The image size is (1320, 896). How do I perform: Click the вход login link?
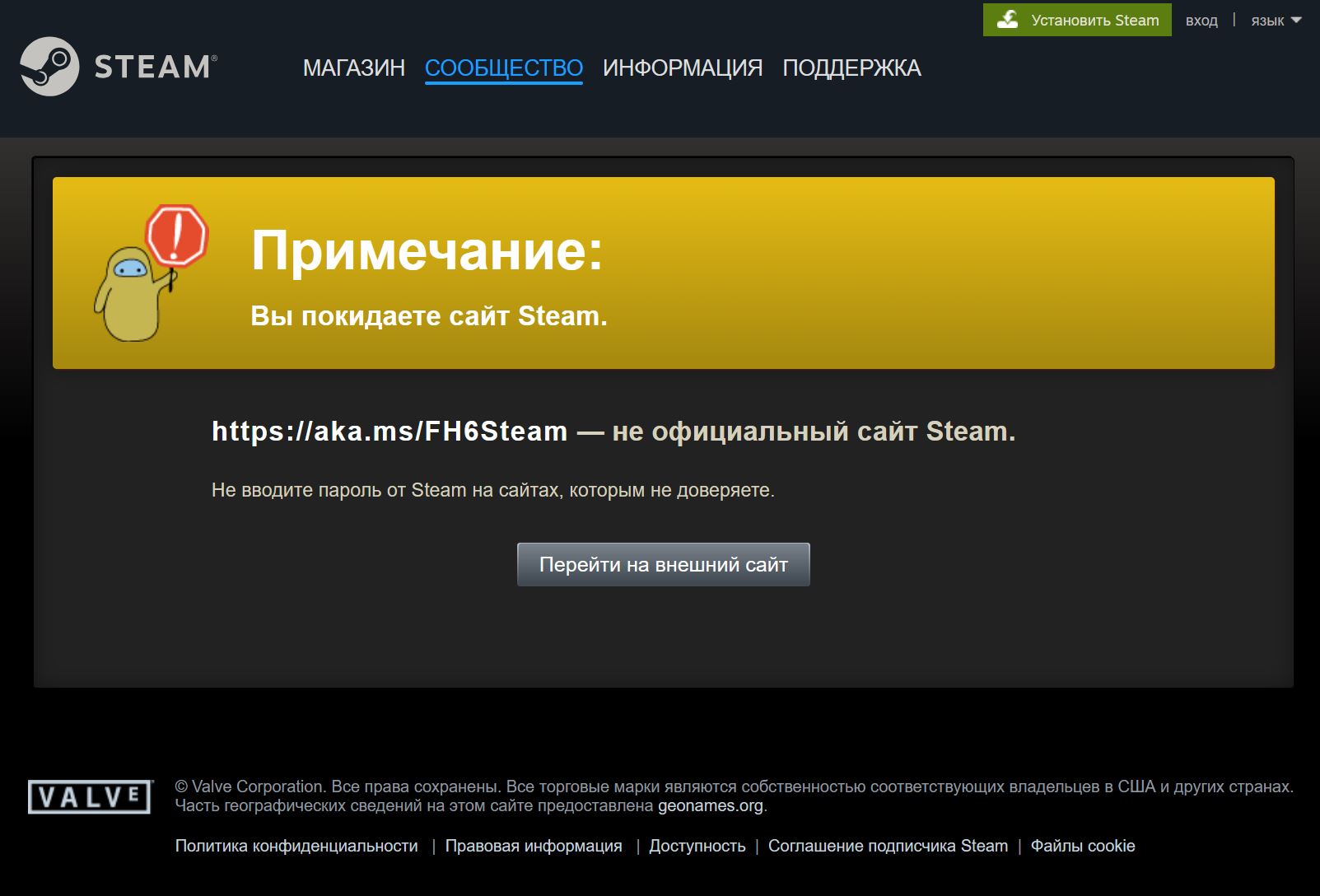point(1201,21)
